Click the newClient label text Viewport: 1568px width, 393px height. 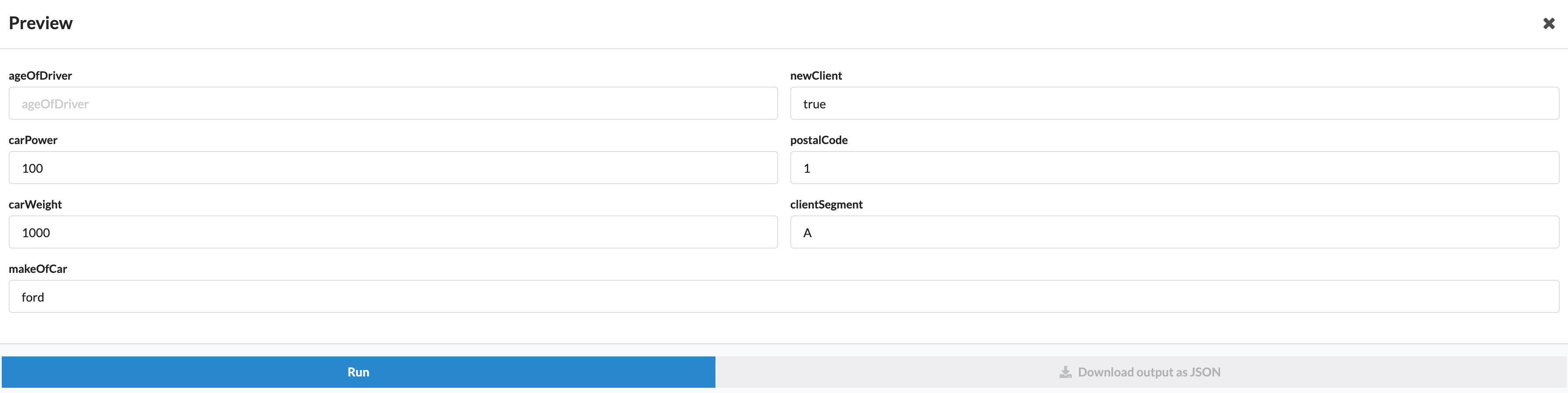pyautogui.click(x=816, y=75)
